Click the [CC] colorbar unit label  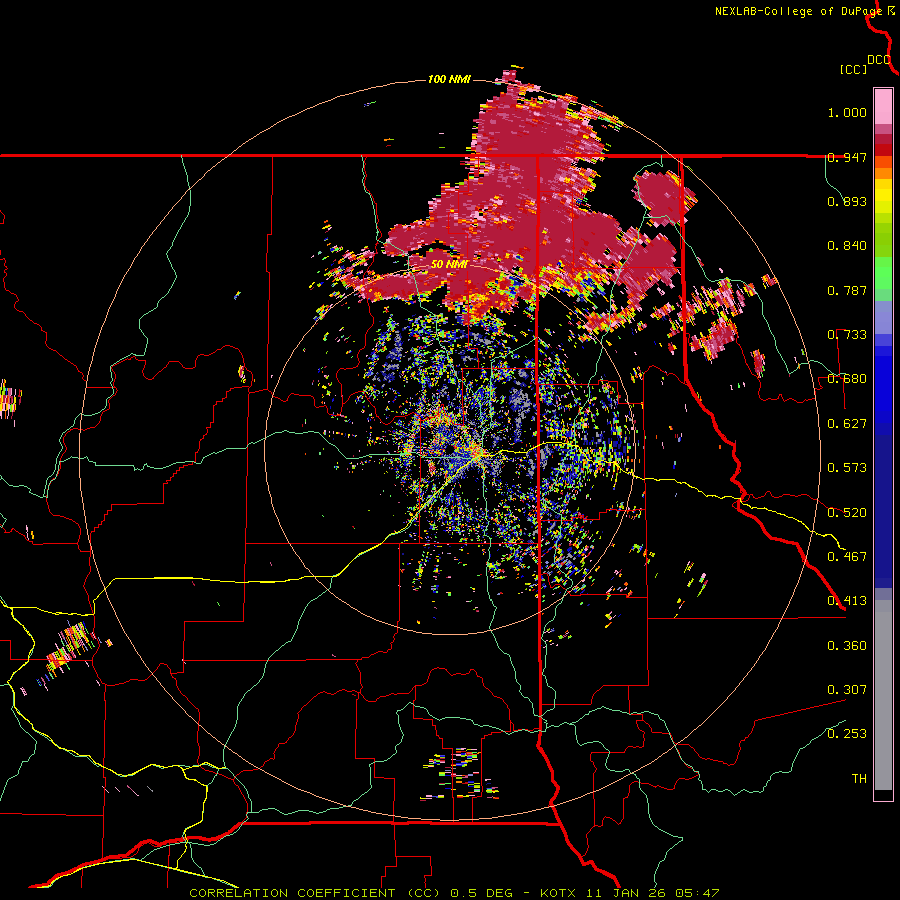[x=853, y=69]
